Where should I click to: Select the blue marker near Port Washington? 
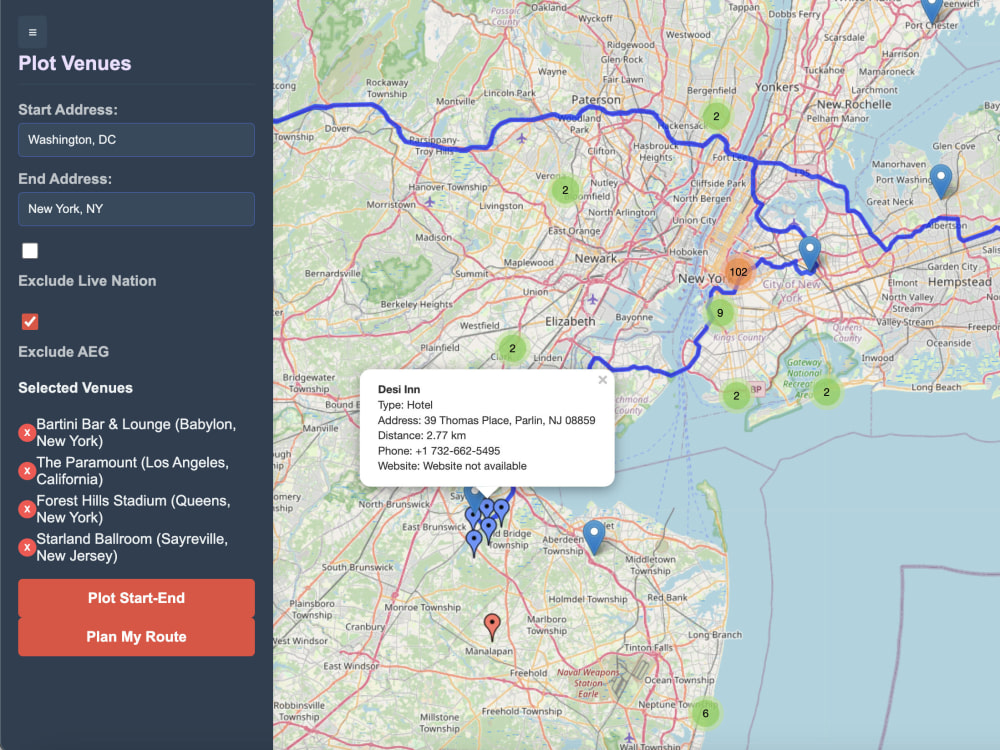pos(941,180)
